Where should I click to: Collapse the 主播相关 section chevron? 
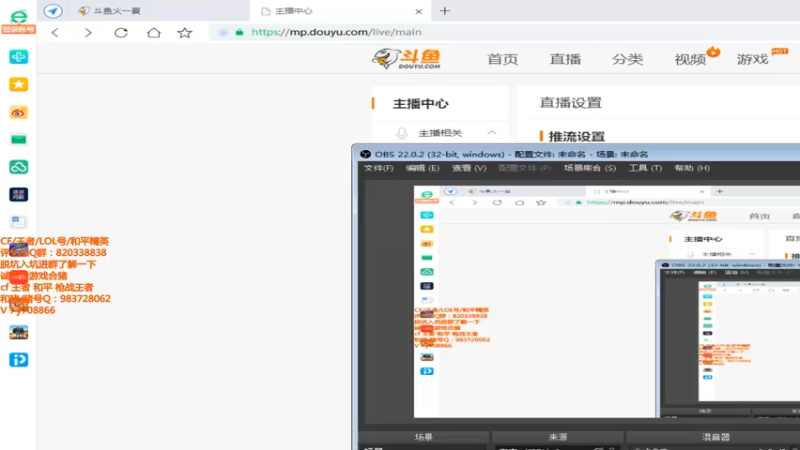[491, 133]
